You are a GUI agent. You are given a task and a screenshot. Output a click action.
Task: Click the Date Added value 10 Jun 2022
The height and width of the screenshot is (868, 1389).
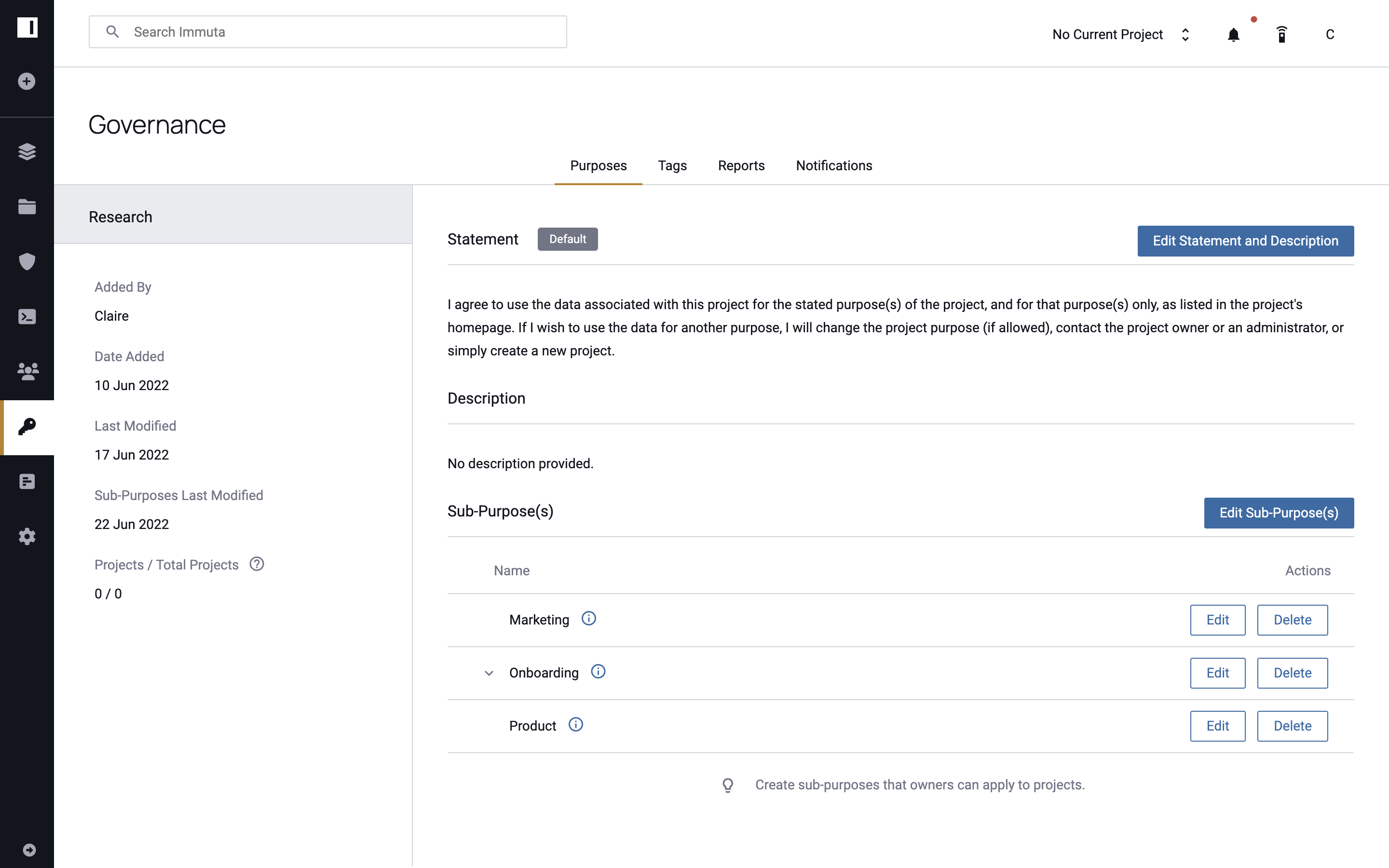(132, 385)
